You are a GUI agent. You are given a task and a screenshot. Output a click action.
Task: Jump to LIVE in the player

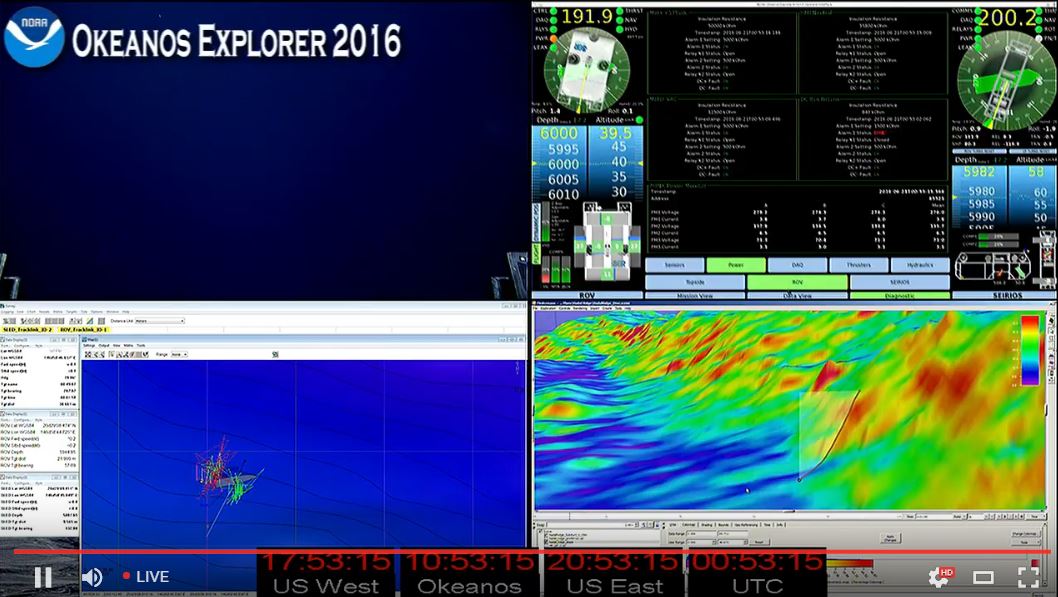(146, 577)
